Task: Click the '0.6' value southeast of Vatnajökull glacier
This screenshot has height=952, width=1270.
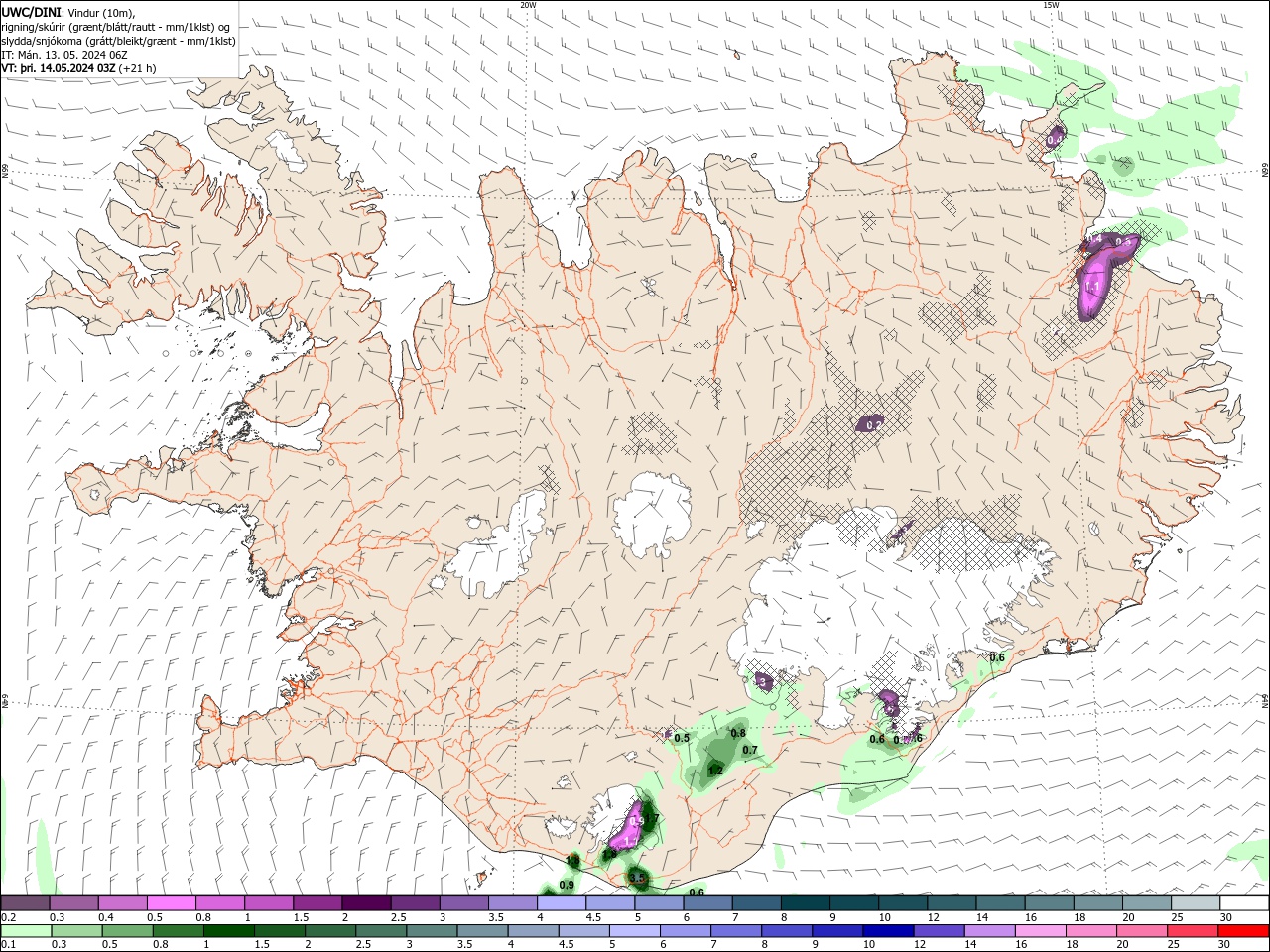Action: [x=998, y=657]
